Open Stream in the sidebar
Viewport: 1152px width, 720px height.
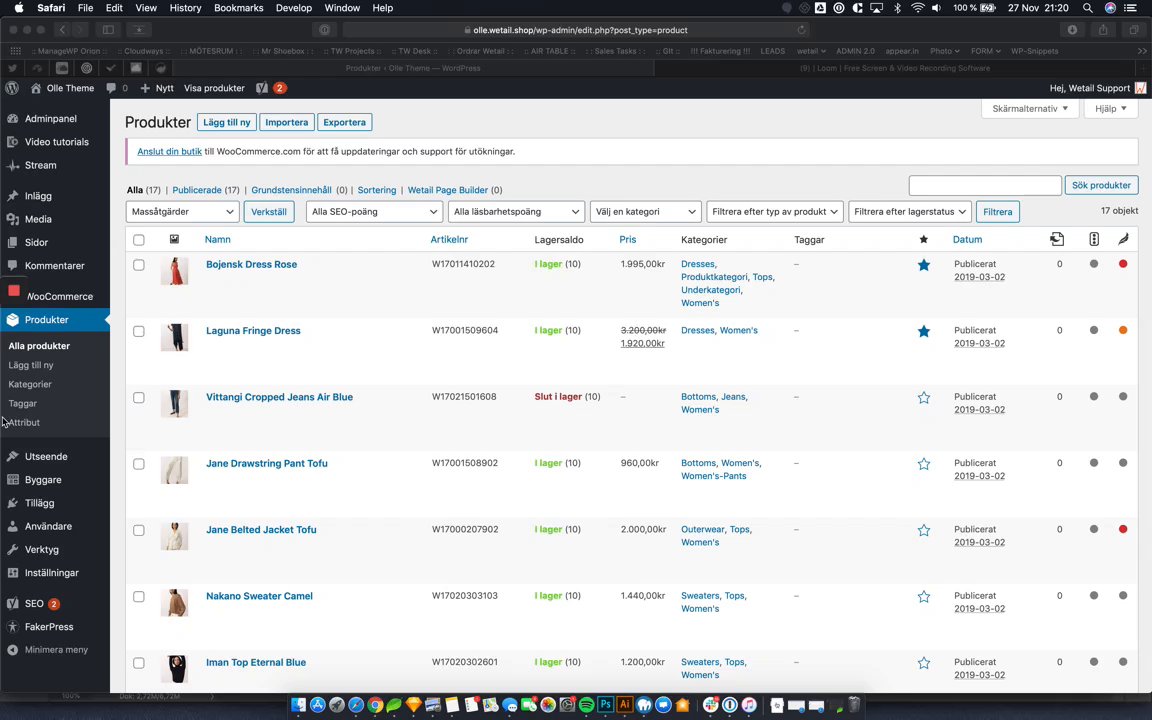click(40, 165)
